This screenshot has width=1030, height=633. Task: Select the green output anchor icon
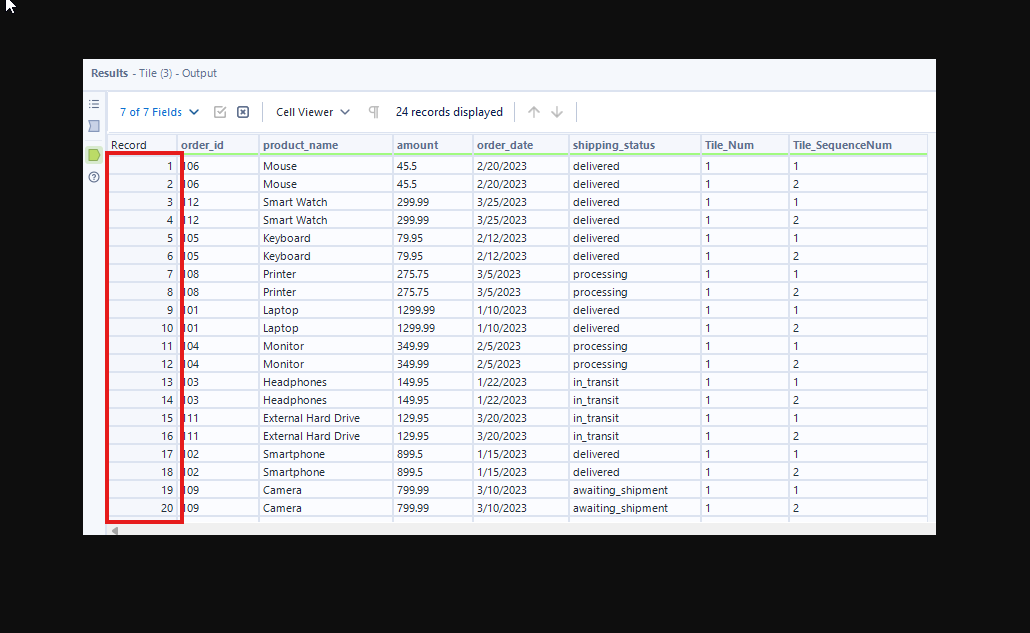pos(94,155)
